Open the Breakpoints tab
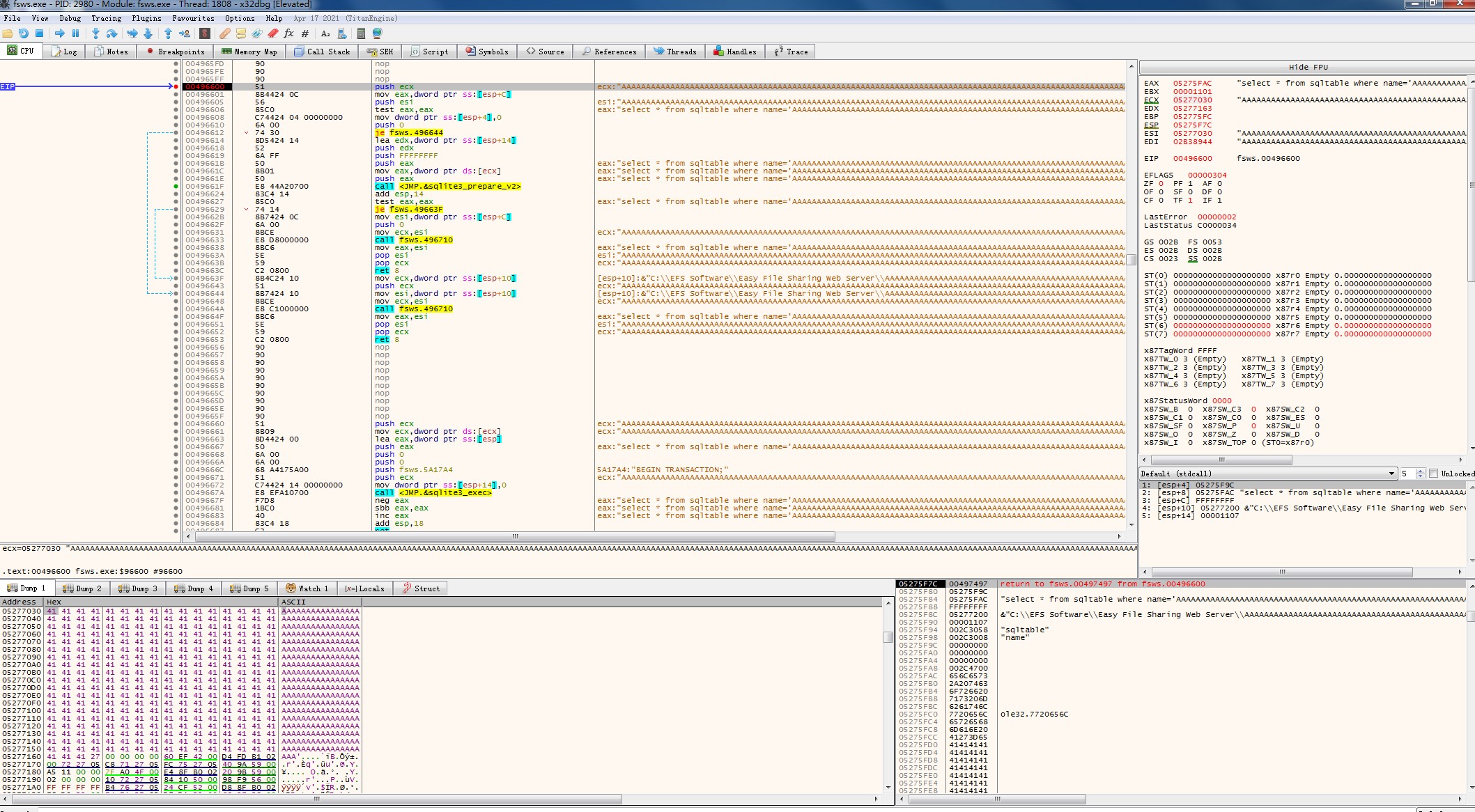Screen dimensions: 1475x812 pos(176,52)
